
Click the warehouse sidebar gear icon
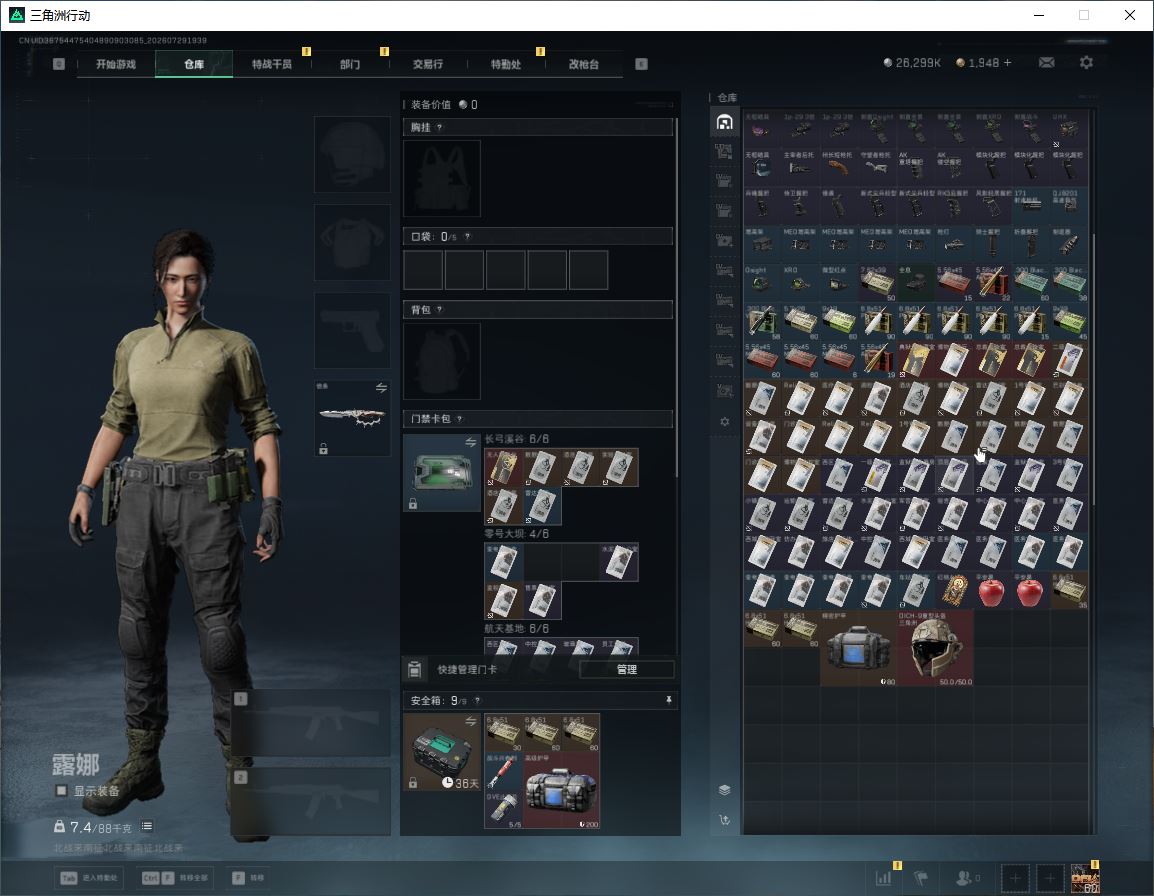[x=724, y=422]
